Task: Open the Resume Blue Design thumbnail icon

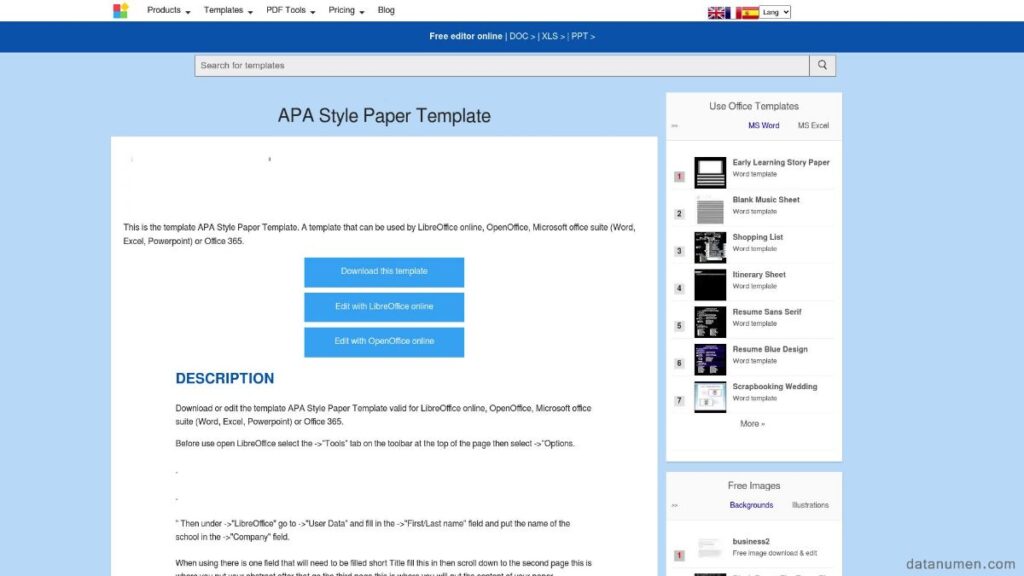Action: click(709, 358)
